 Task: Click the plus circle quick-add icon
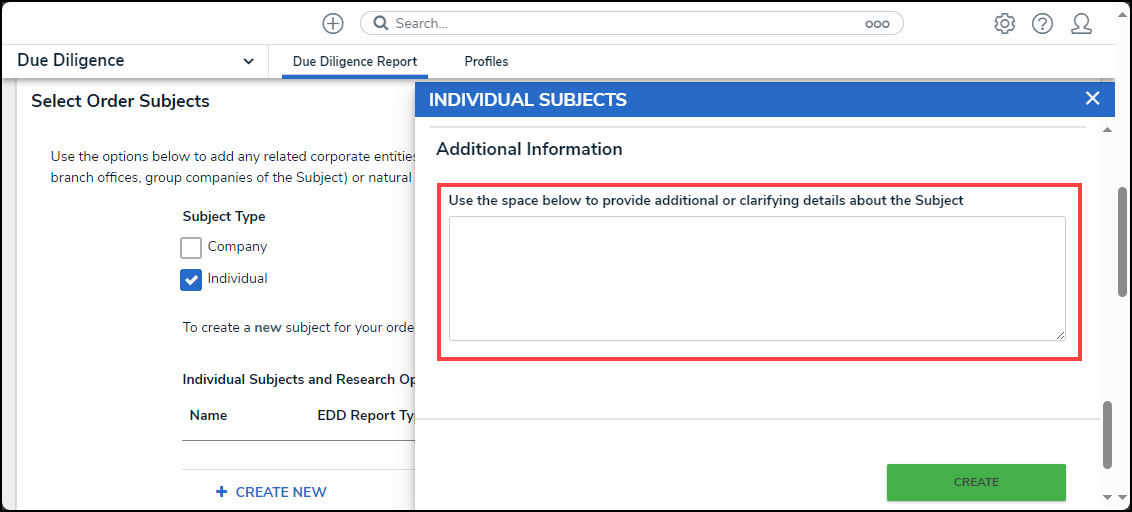(332, 24)
